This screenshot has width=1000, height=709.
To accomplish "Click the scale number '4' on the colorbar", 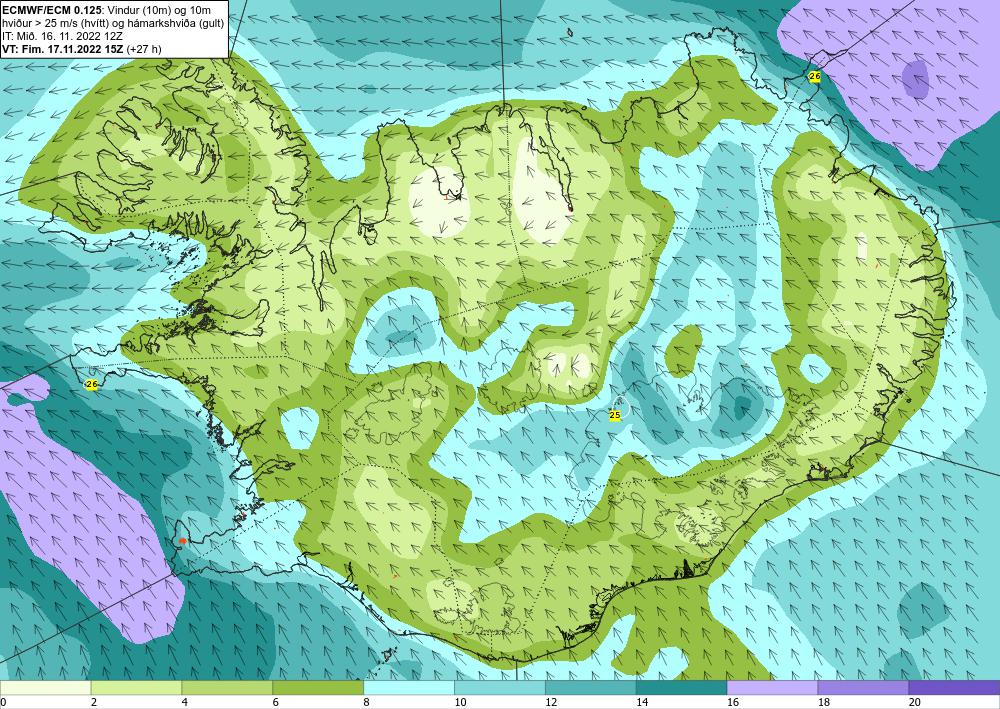I will tap(185, 703).
